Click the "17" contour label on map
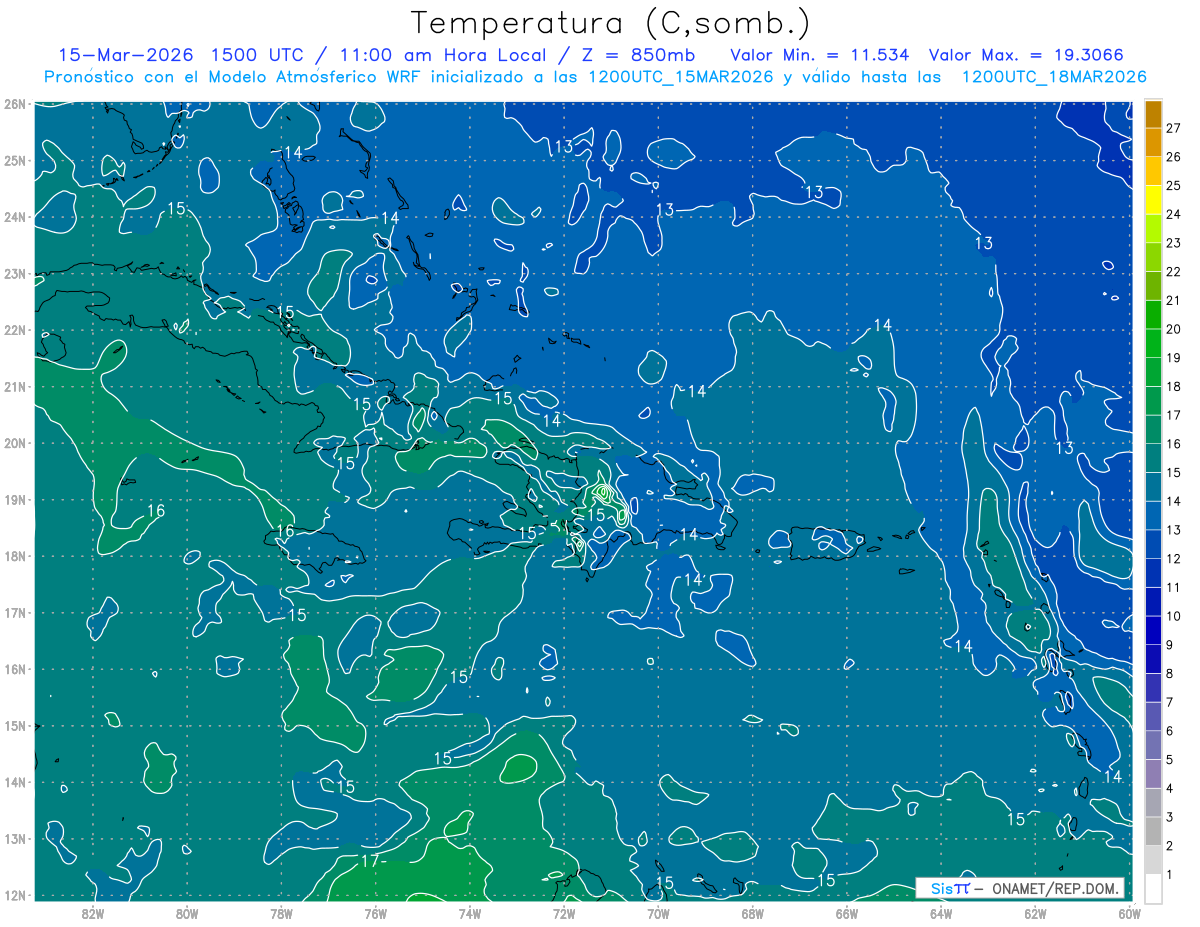 click(x=370, y=860)
